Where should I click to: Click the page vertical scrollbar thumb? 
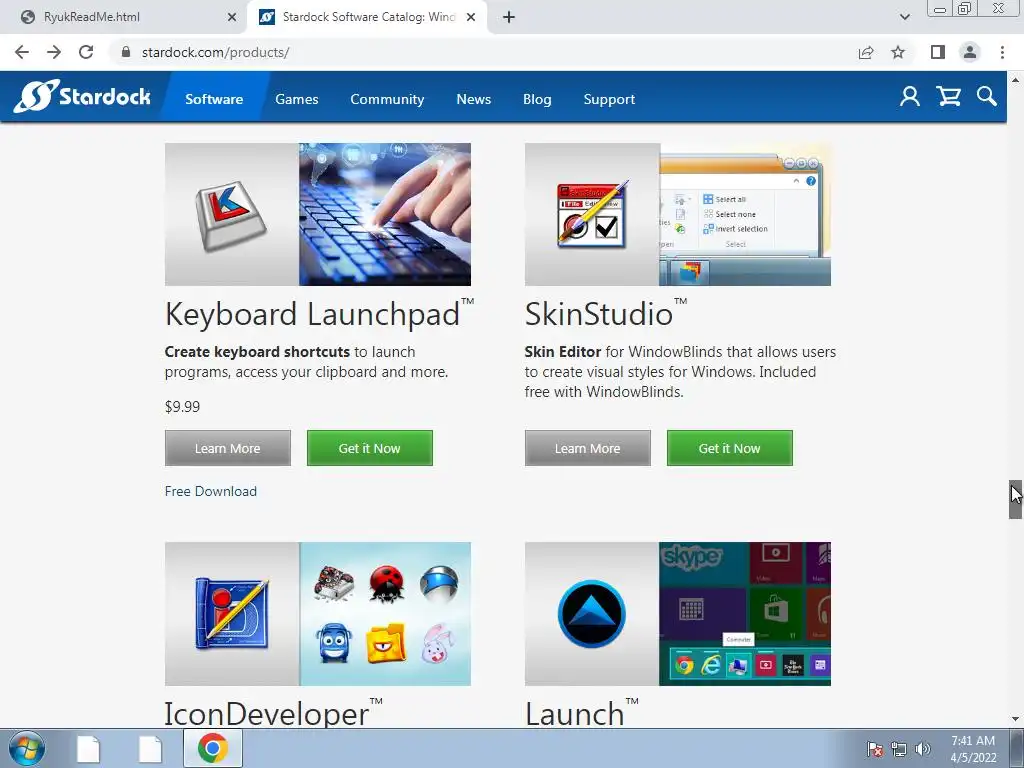tap(1015, 500)
